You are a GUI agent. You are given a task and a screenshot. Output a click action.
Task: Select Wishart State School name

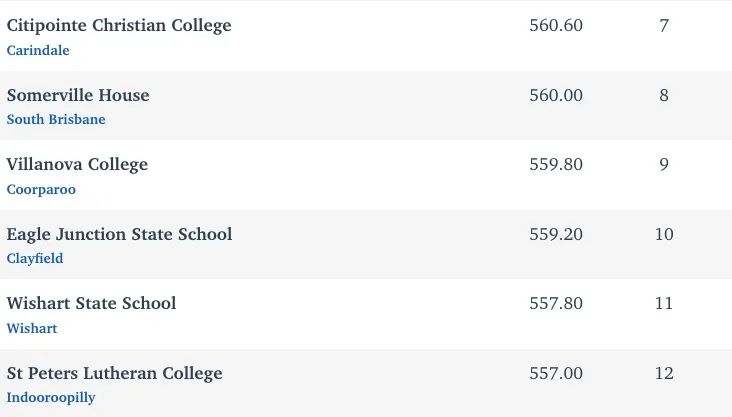(92, 304)
